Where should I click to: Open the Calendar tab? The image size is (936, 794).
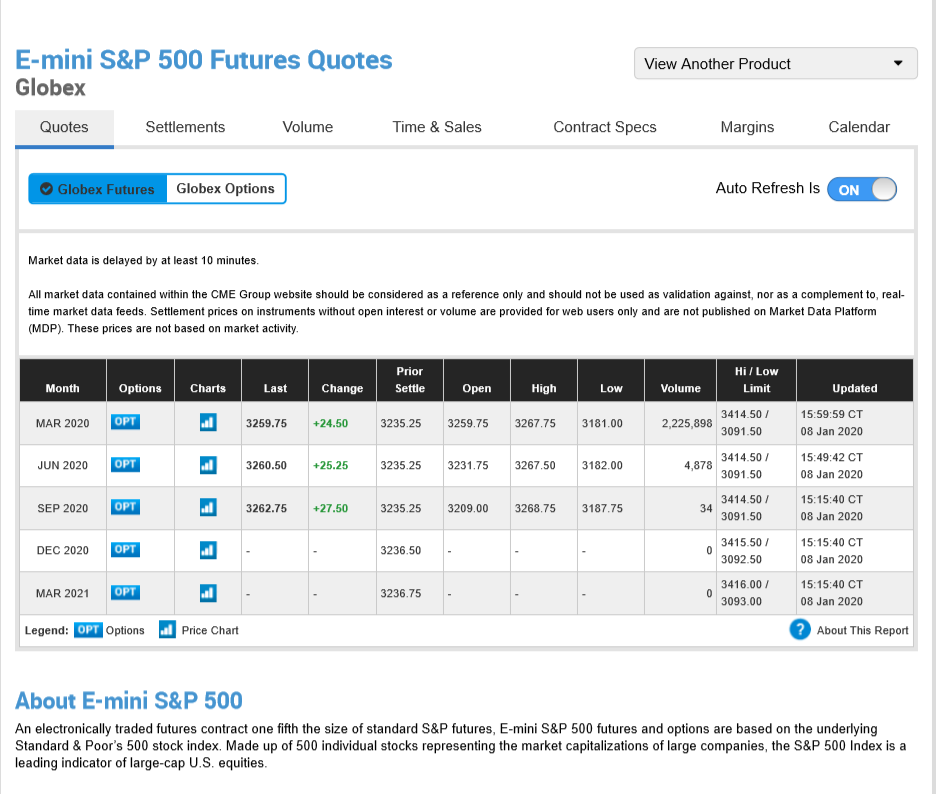[859, 127]
